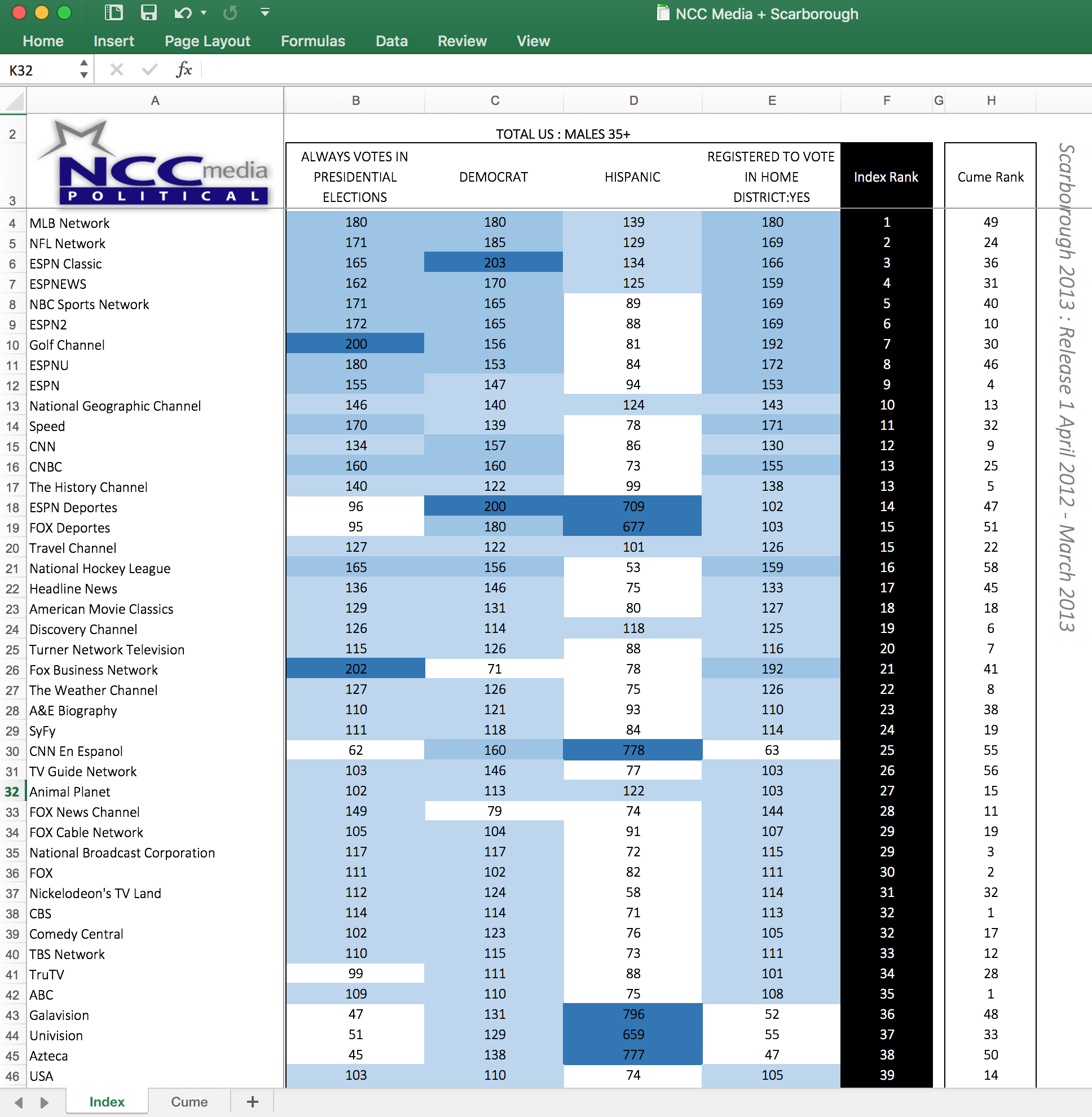
Task: Expand the Undo history dropdown arrow
Action: click(x=204, y=12)
